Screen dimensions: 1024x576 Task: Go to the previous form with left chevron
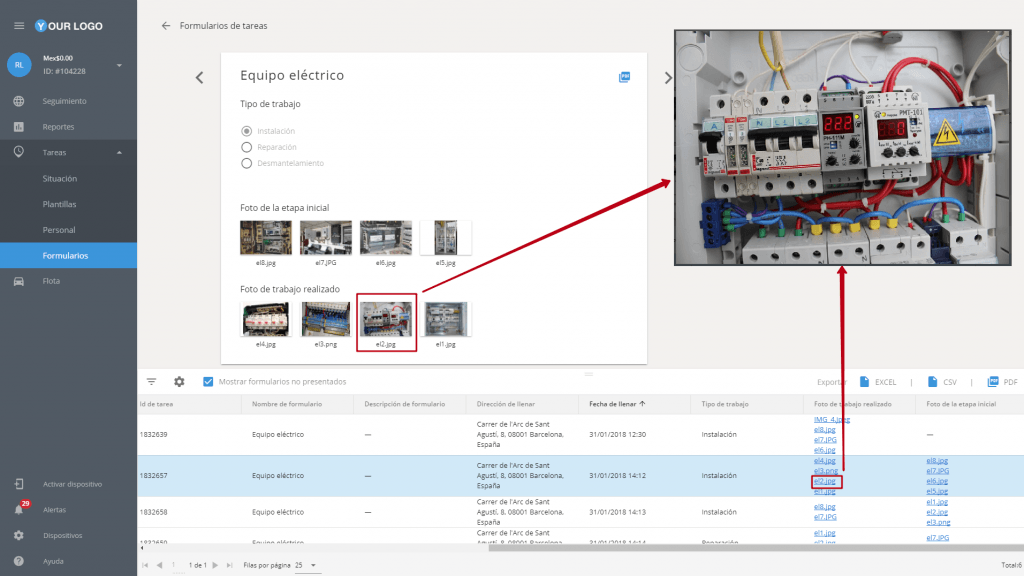point(200,78)
